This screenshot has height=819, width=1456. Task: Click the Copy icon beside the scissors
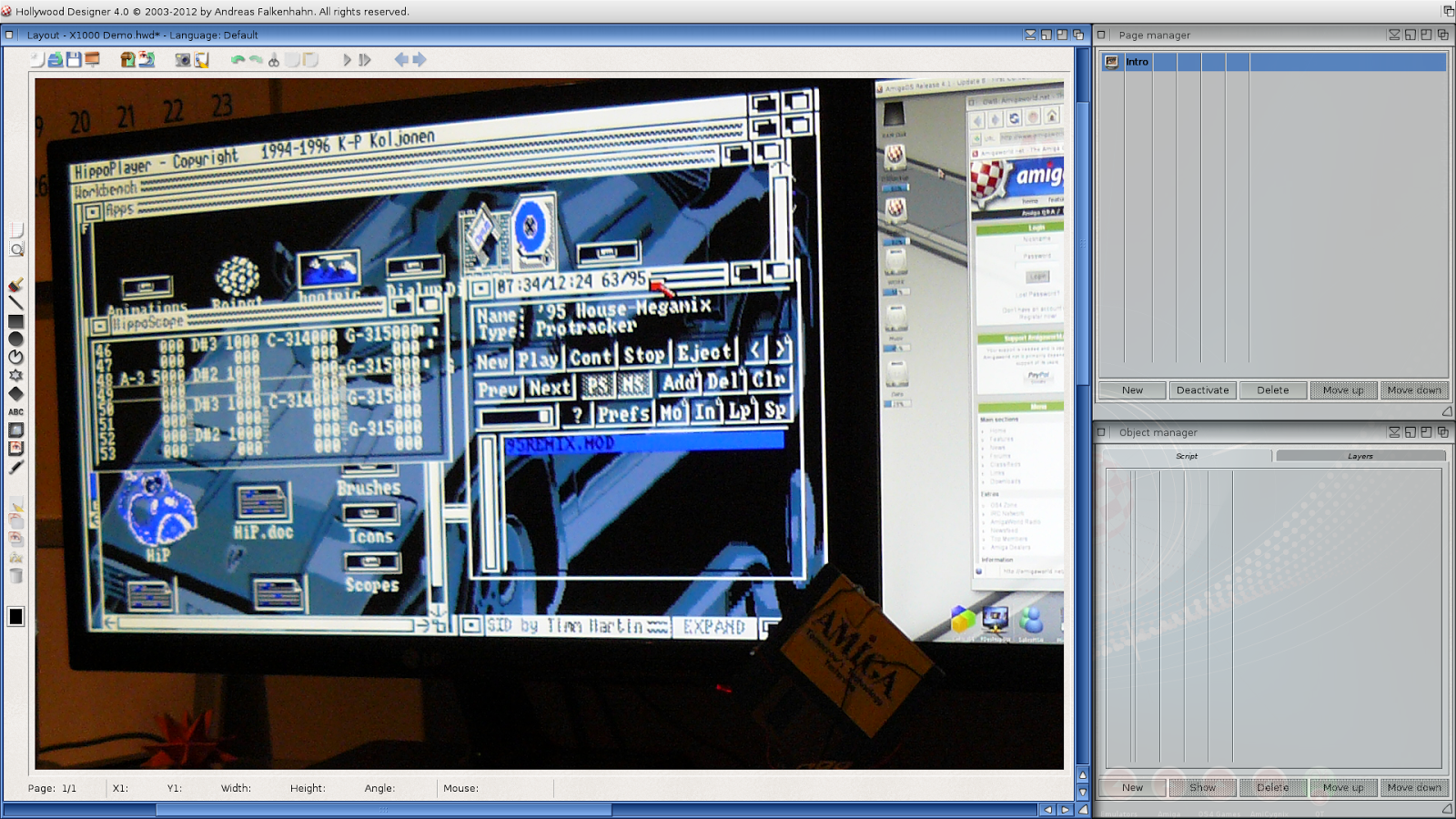click(292, 60)
